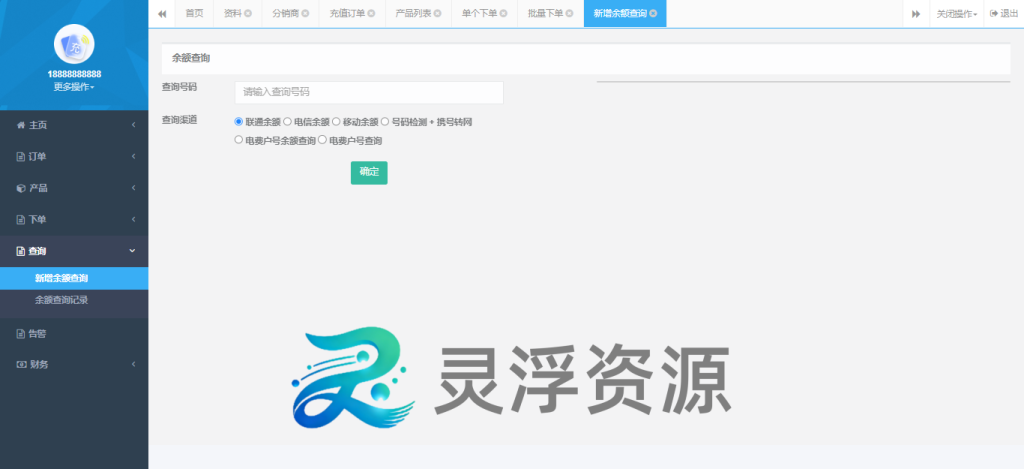Open the 更多操作 dropdown under the phone number
This screenshot has width=1024, height=469.
pos(74,87)
